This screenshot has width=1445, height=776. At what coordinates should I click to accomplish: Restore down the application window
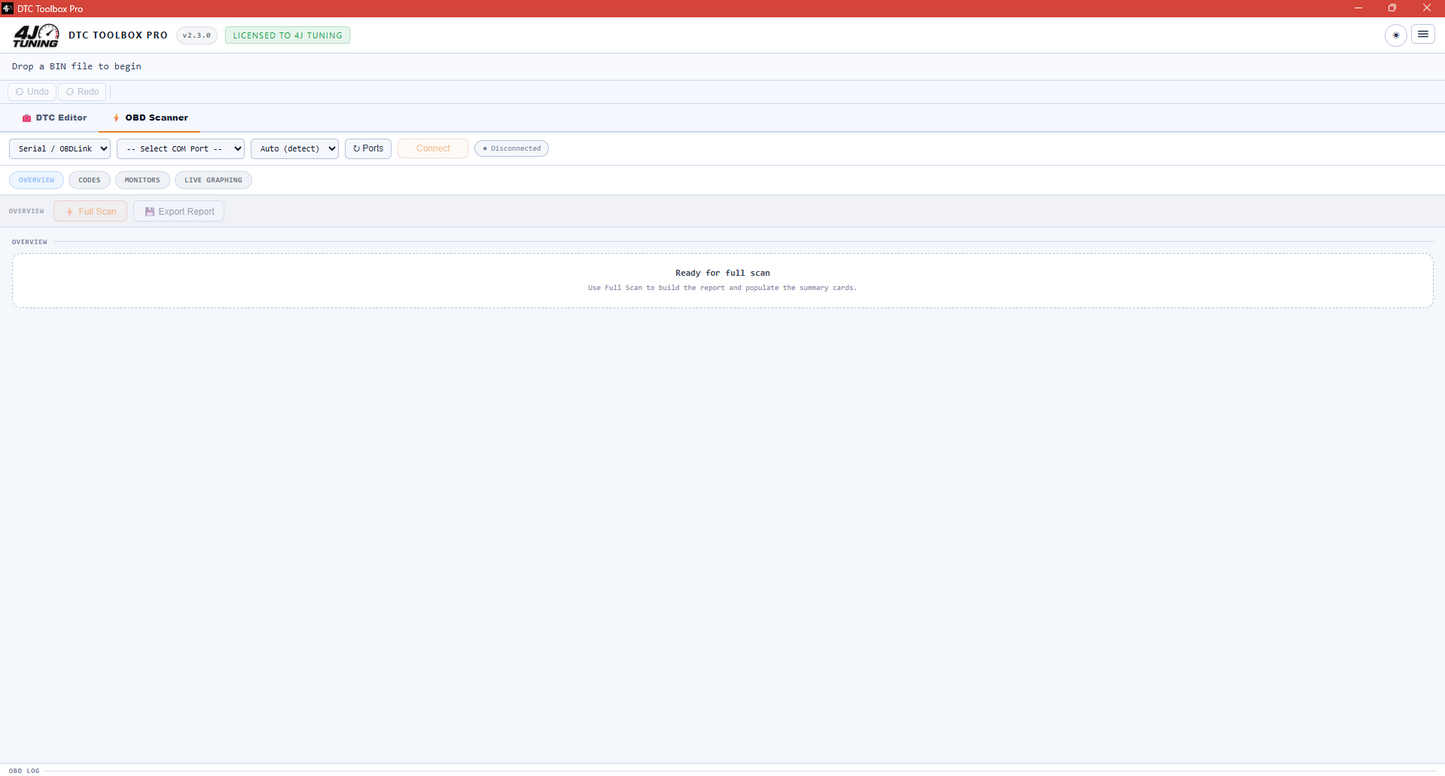[x=1392, y=8]
